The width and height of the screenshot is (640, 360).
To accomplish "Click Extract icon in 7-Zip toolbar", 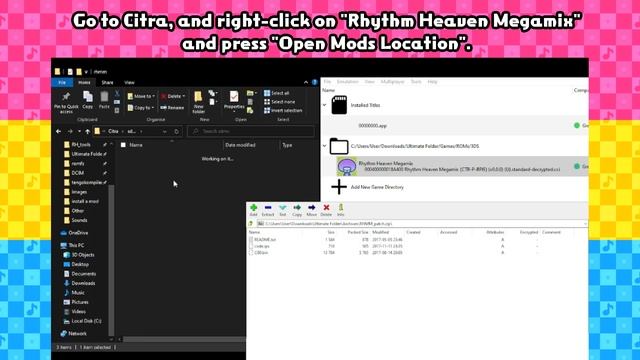I will click(x=268, y=208).
